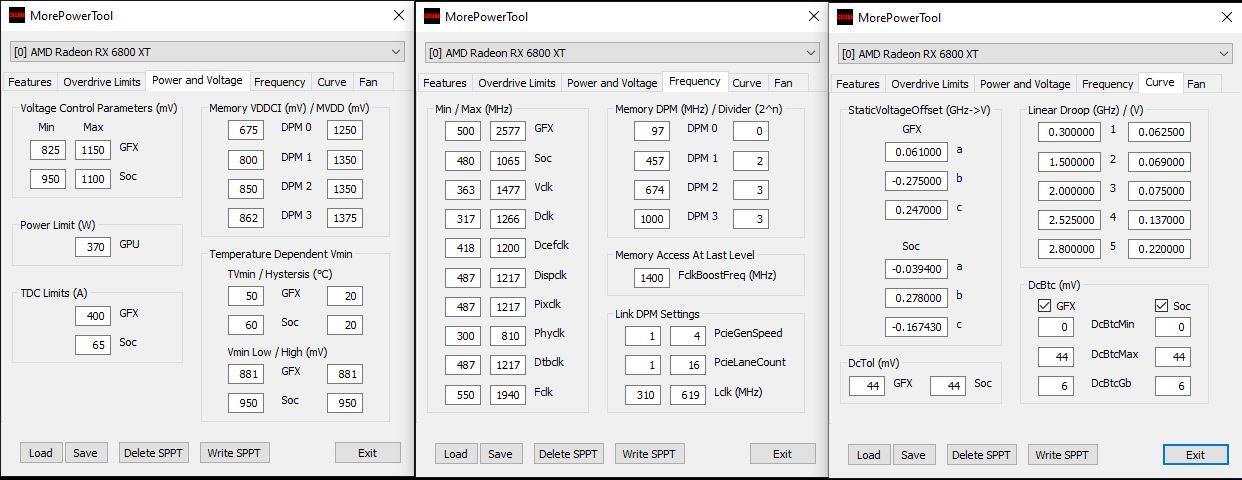Screen dimensions: 1242x480
Task: Select Fan tab in left window
Action: coord(368,82)
